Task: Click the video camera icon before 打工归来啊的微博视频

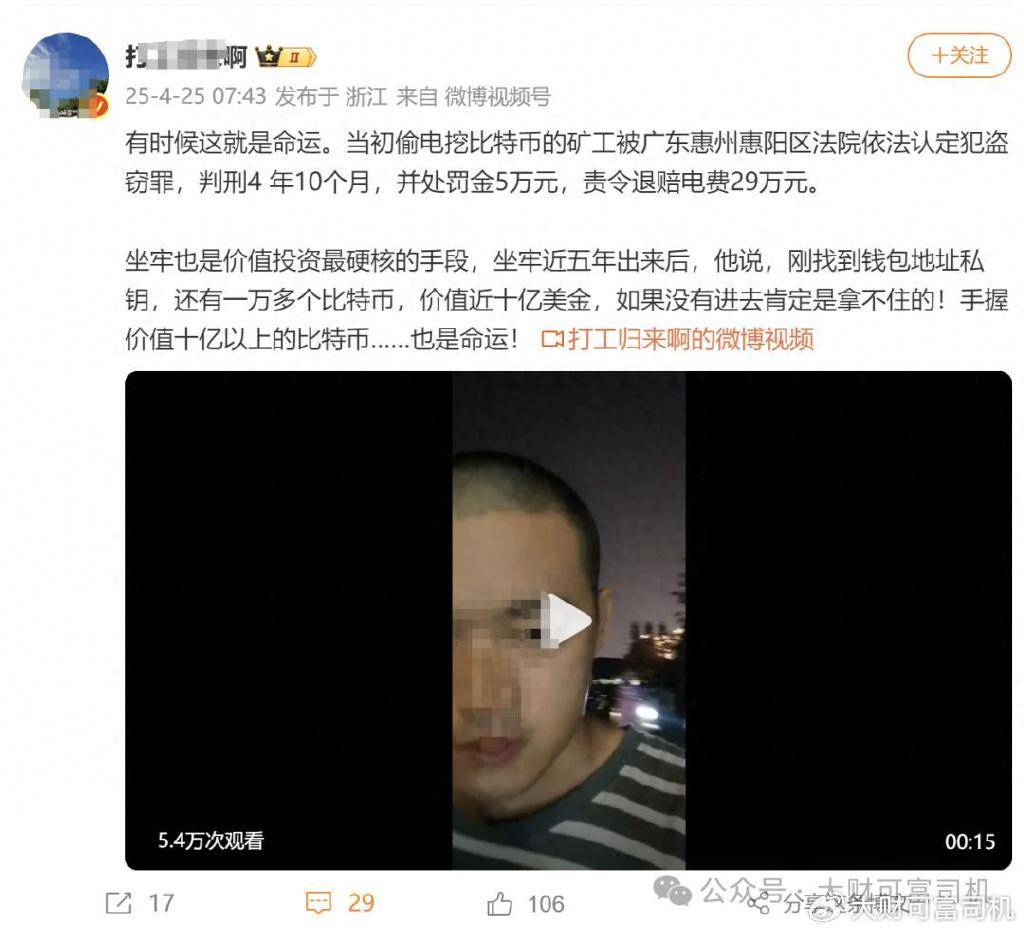Action: [x=552, y=338]
